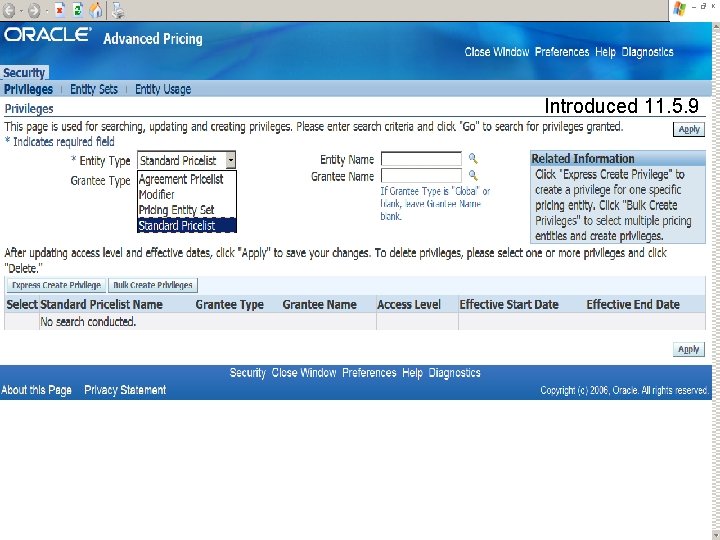
Task: Click the Related Information panel heading
Action: click(583, 159)
